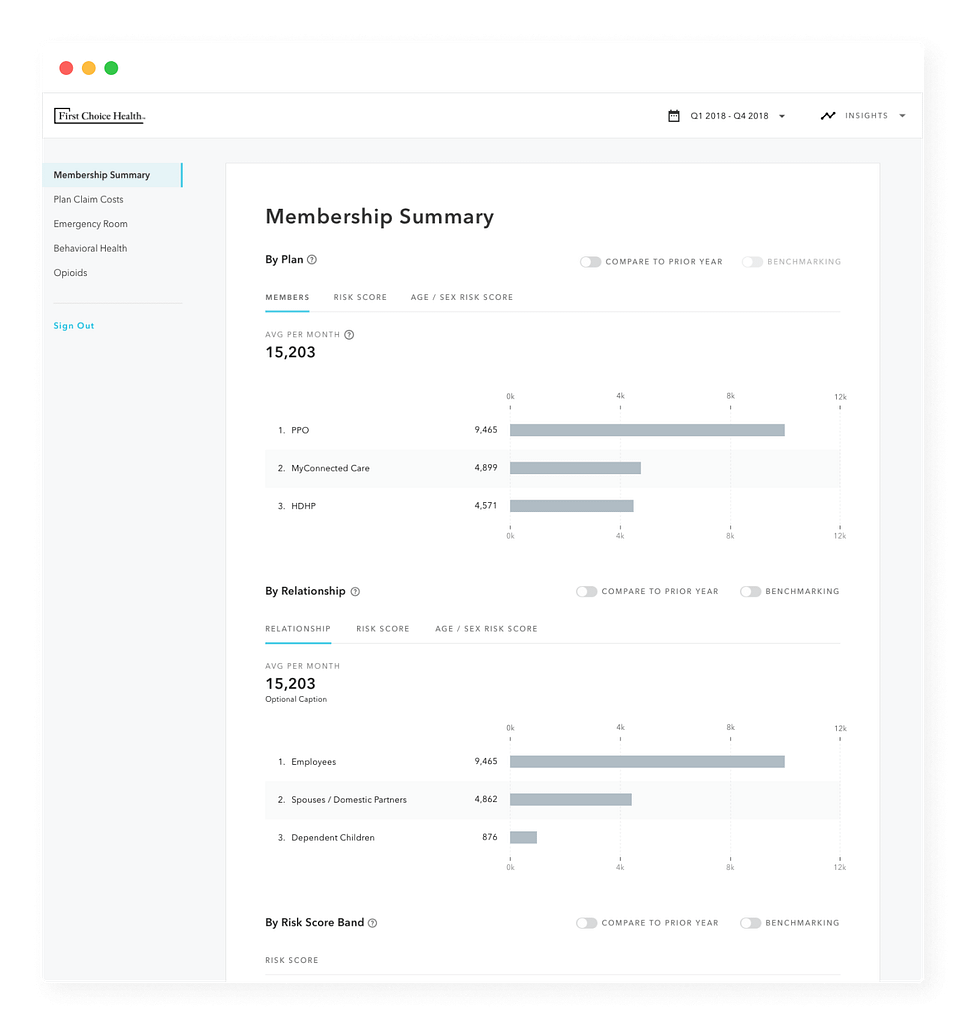Switch to Age / Sex Risk Score tab under By Plan

[462, 297]
